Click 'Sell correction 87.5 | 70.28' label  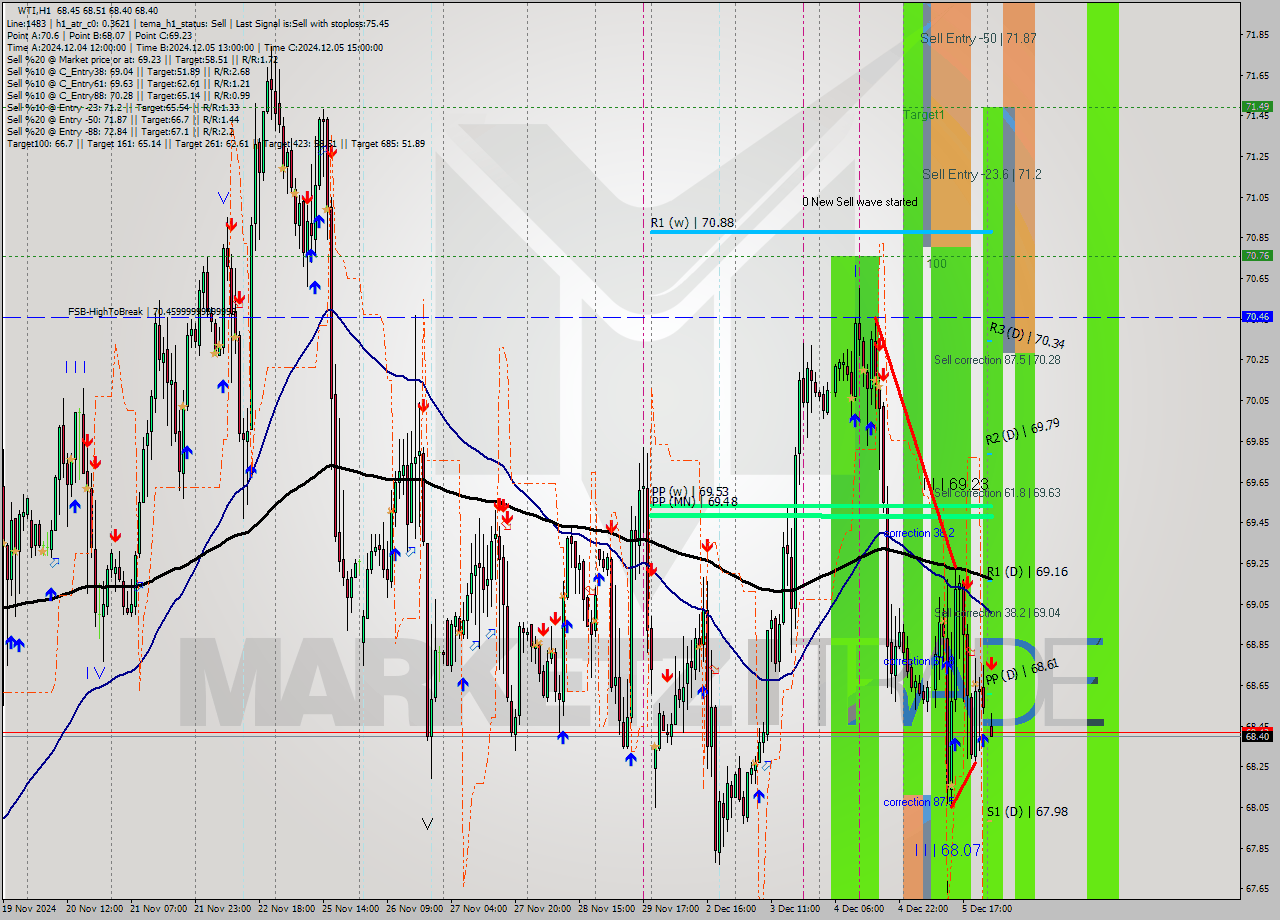tap(997, 359)
